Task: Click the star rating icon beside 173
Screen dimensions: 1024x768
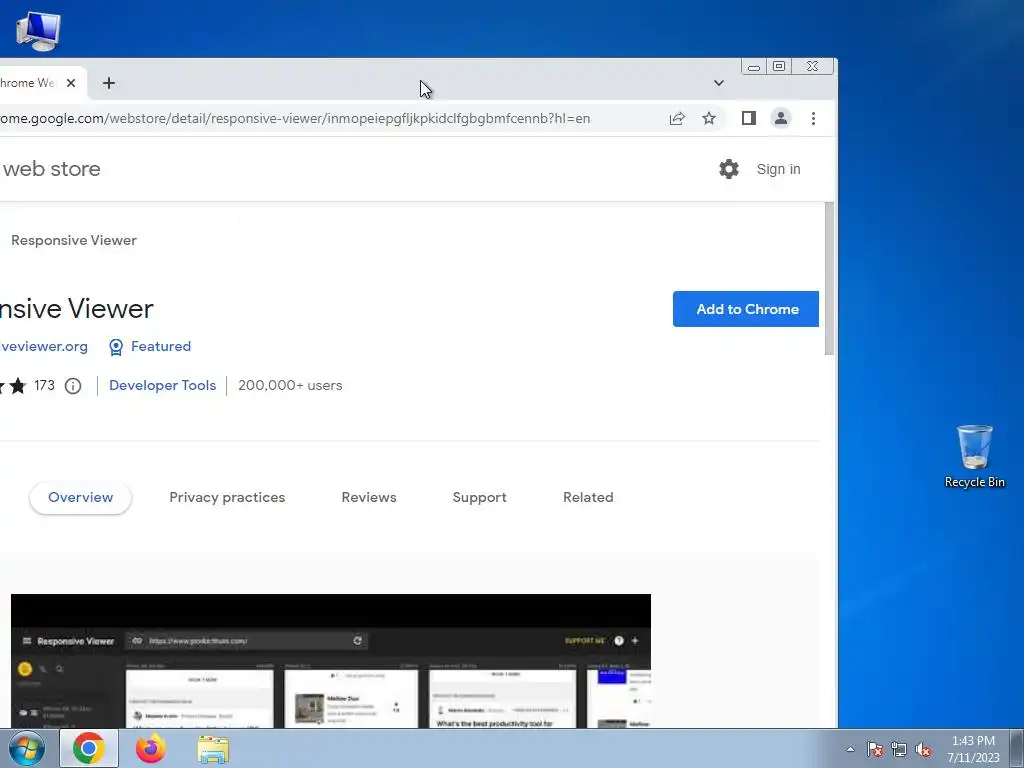Action: point(18,386)
